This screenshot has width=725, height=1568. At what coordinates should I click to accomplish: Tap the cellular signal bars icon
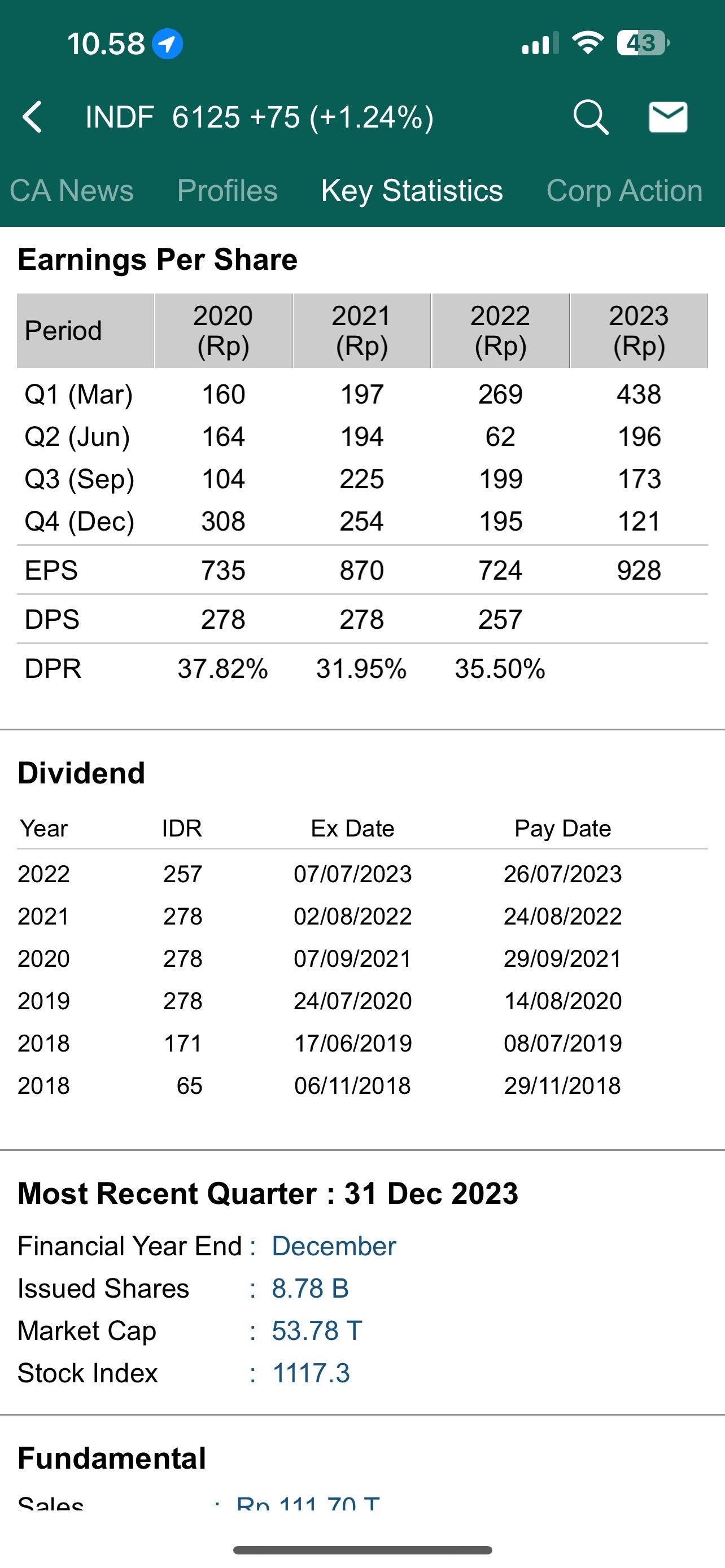[540, 44]
